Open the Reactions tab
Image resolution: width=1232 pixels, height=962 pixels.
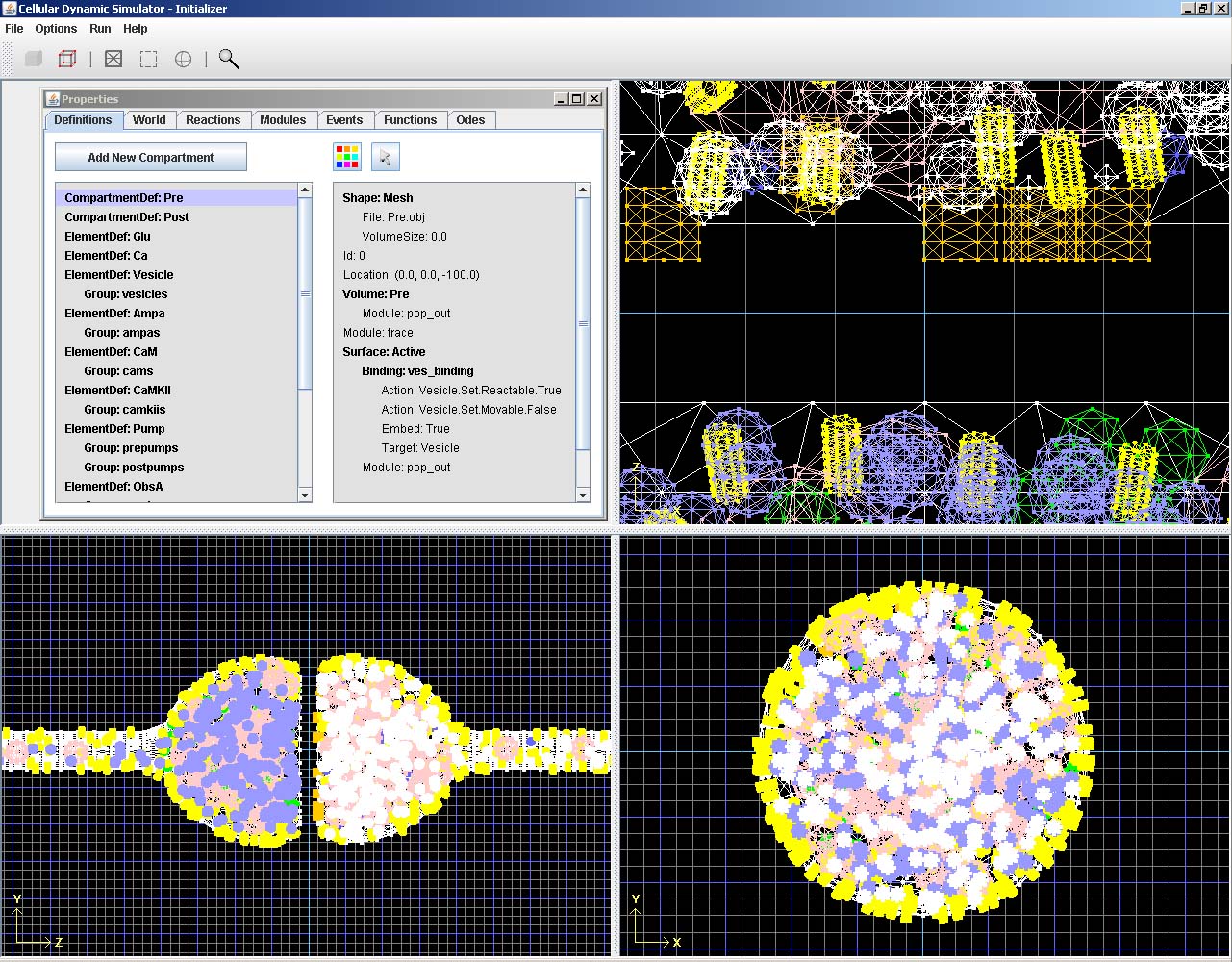click(213, 120)
